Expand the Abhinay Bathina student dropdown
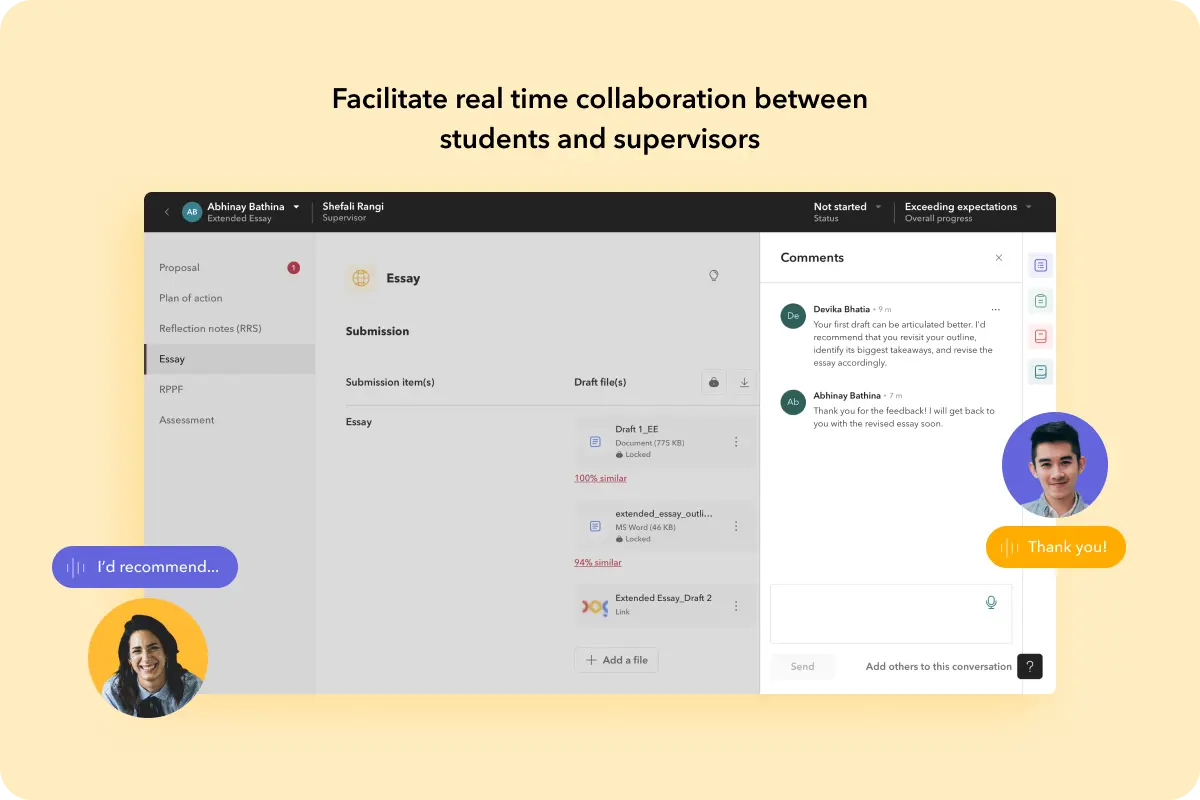 296,207
